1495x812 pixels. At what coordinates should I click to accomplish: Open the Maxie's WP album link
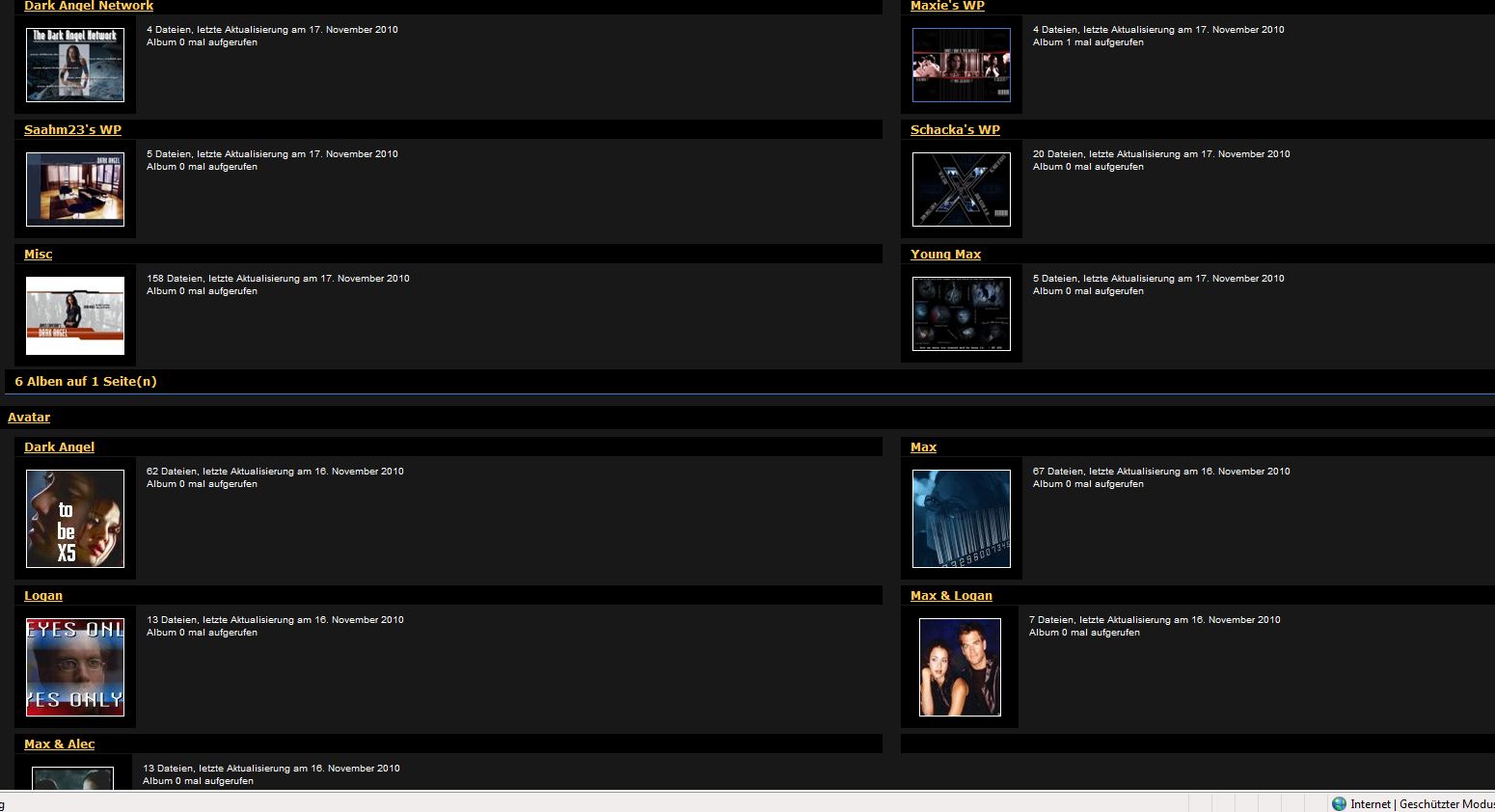tap(947, 6)
